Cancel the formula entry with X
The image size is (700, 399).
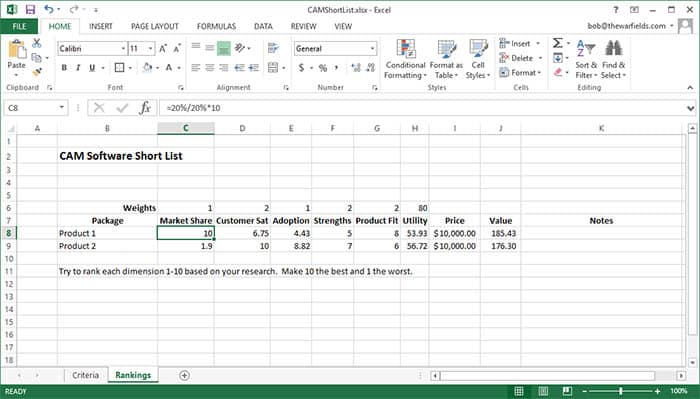[x=100, y=108]
